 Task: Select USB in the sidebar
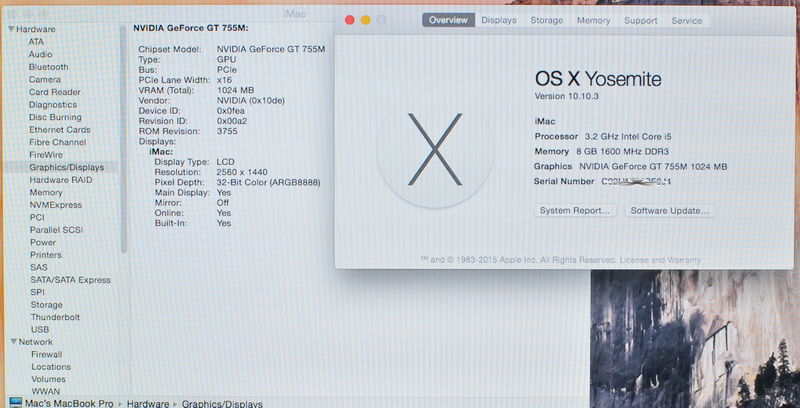coord(40,329)
